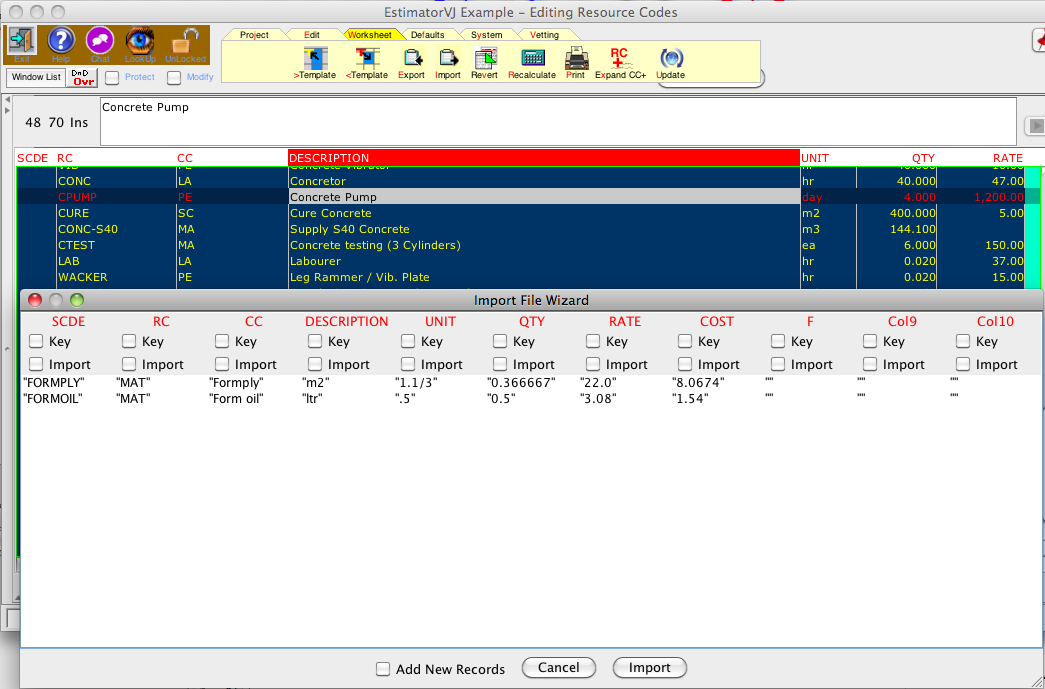Check Key box under UNIT column
Viewport: 1045px width, 689px height.
point(408,341)
